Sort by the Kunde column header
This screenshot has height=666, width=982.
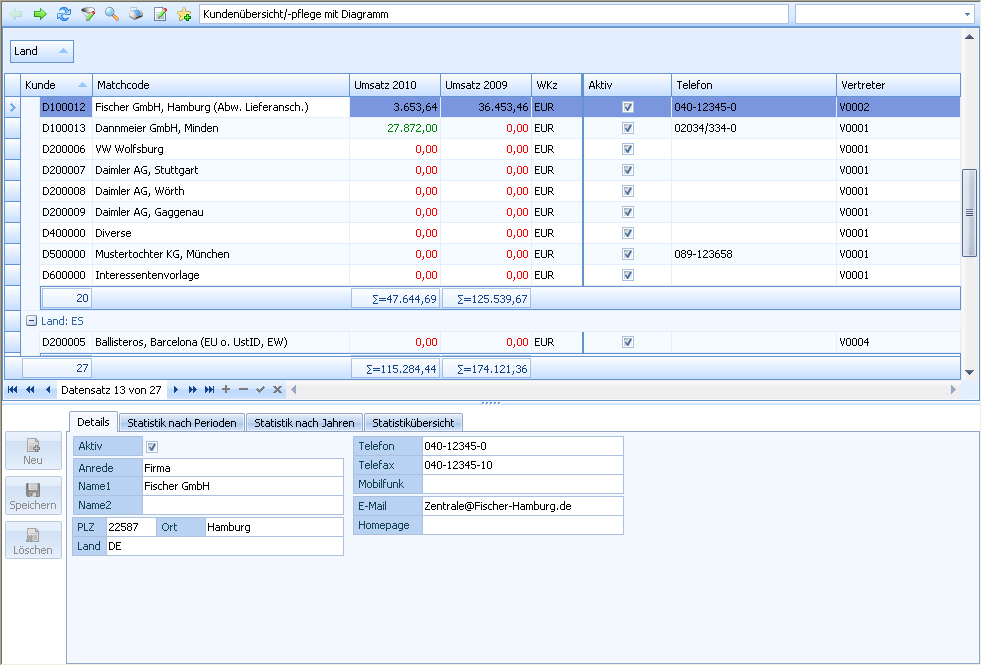tap(56, 85)
